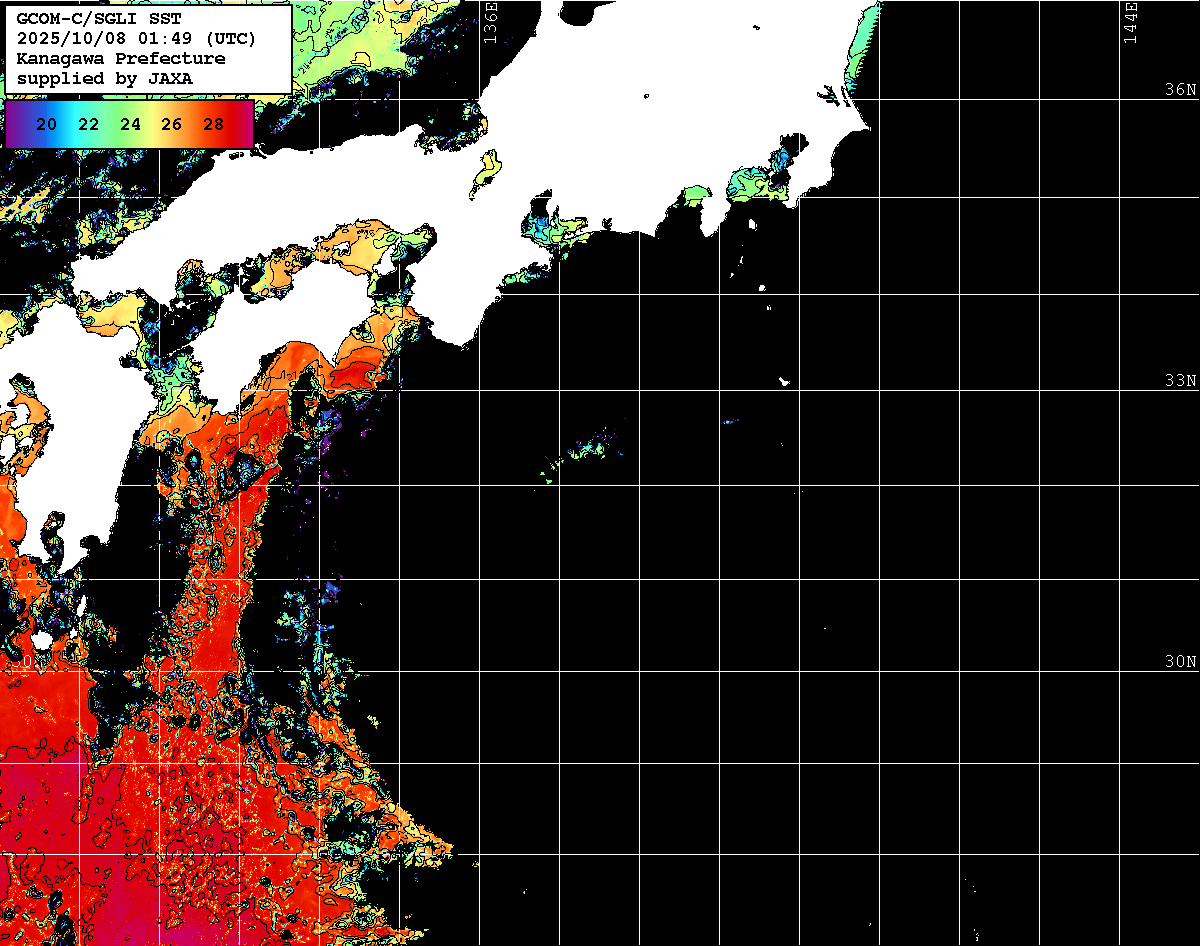Select the 20 value on temperature scale
The height and width of the screenshot is (946, 1200).
coord(46,124)
